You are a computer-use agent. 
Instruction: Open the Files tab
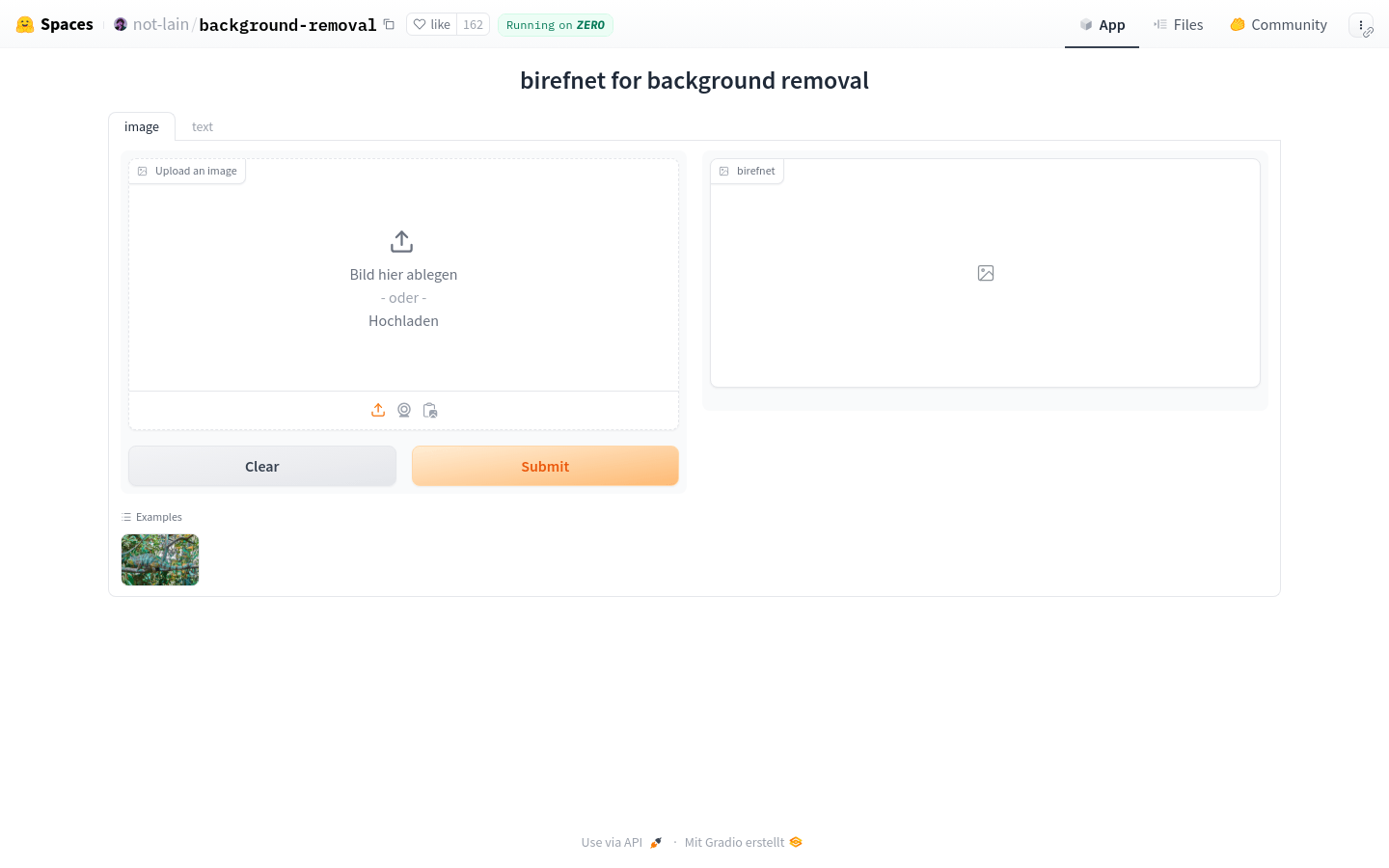(1178, 24)
